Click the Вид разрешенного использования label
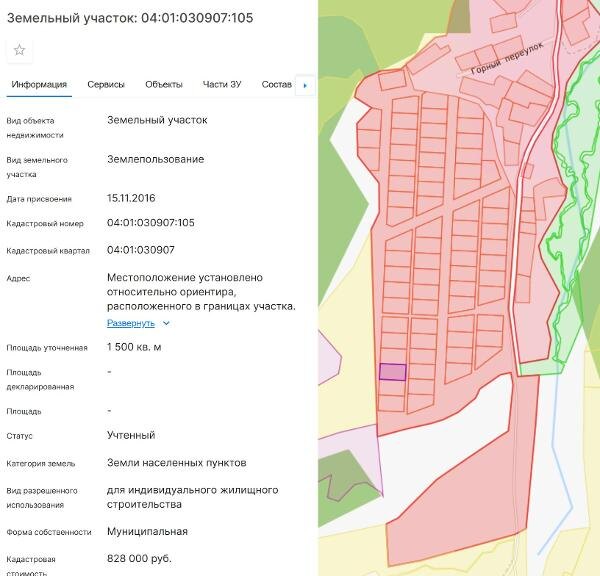This screenshot has height=576, width=600. point(42,498)
